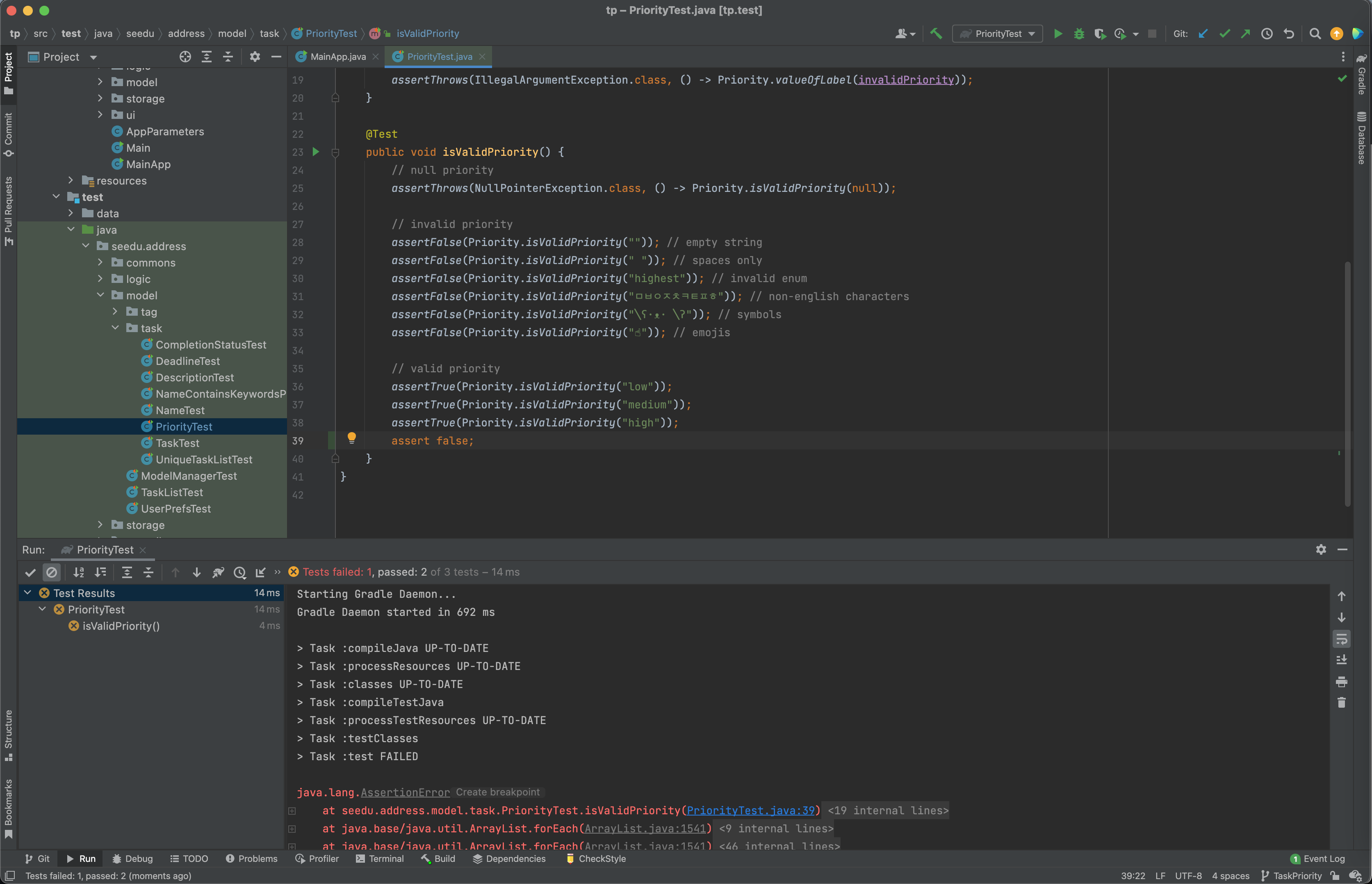Screen dimensions: 1372x884
Task: Click the yellow intention lightbulb
Action: [x=352, y=439]
